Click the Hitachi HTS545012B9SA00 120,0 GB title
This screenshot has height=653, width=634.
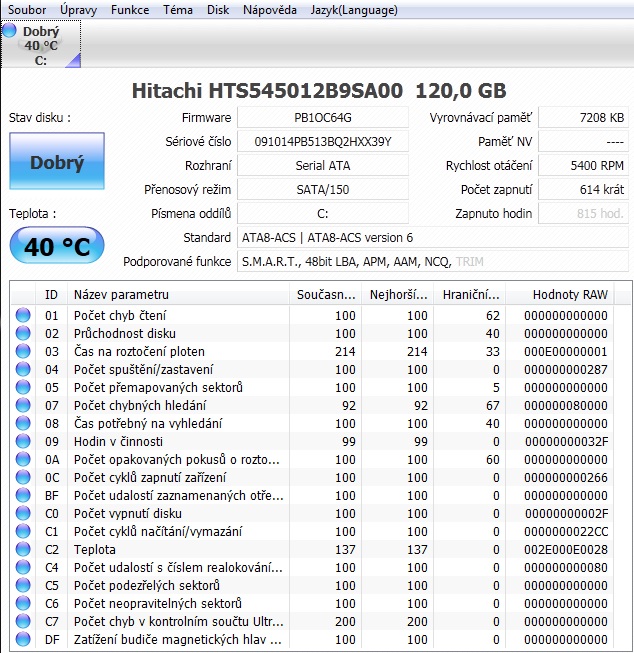pyautogui.click(x=319, y=91)
